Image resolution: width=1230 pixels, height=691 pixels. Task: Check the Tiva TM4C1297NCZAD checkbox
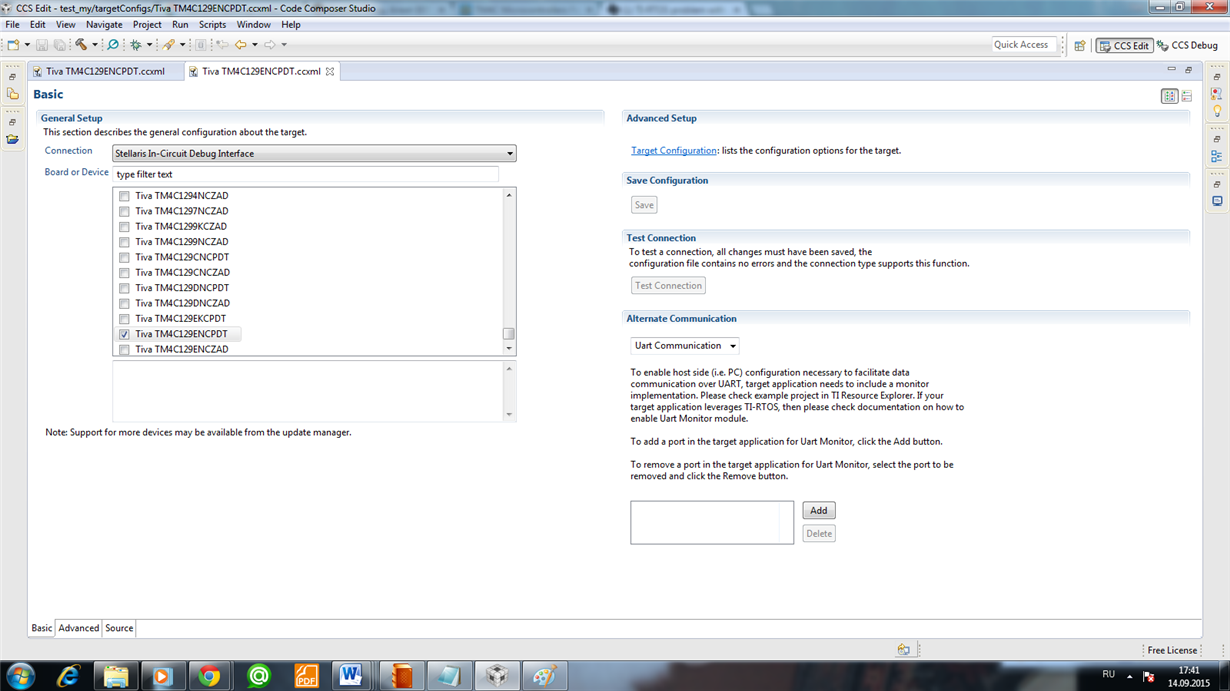point(124,212)
